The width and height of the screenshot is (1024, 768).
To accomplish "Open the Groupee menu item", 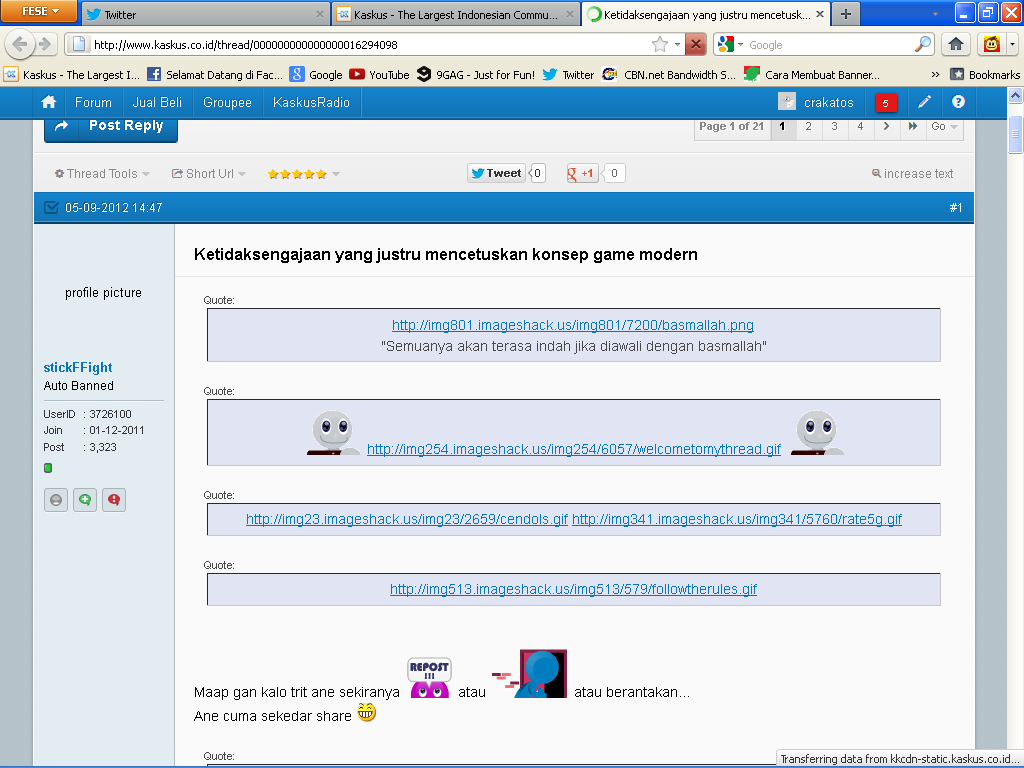I will 227,103.
